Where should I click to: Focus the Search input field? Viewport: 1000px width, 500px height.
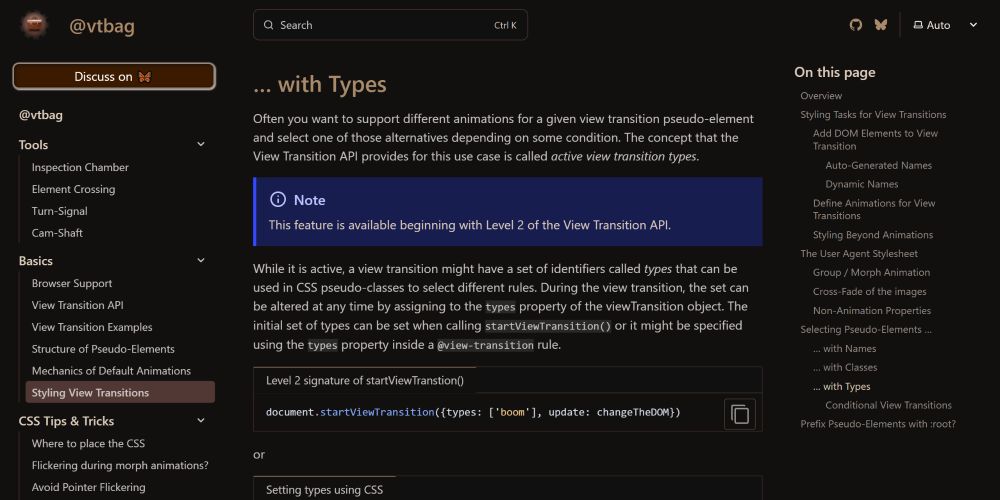(x=390, y=25)
